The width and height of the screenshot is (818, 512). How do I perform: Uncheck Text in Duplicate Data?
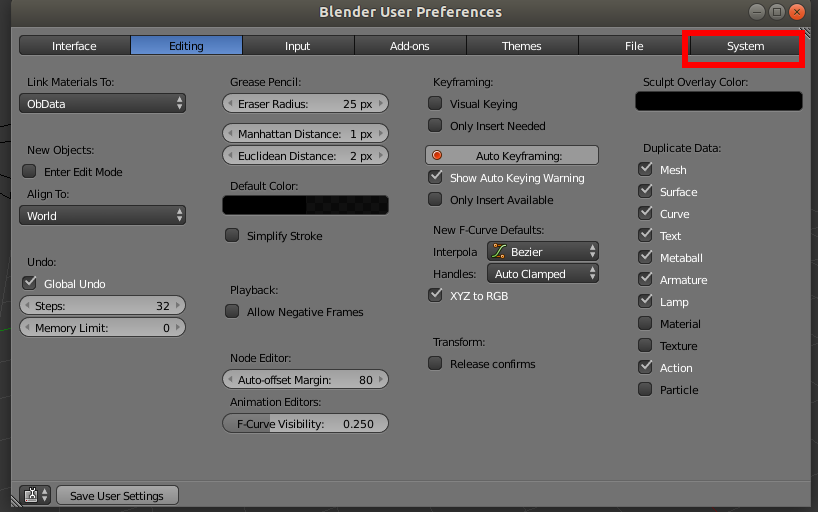pos(645,235)
